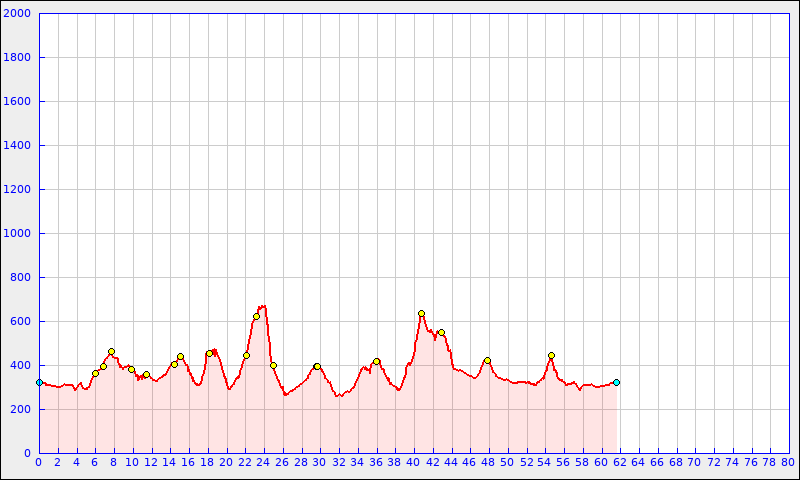This screenshot has height=480, width=800.
Task: Pick the yellow waypoint just past km 11
Action: [x=146, y=375]
